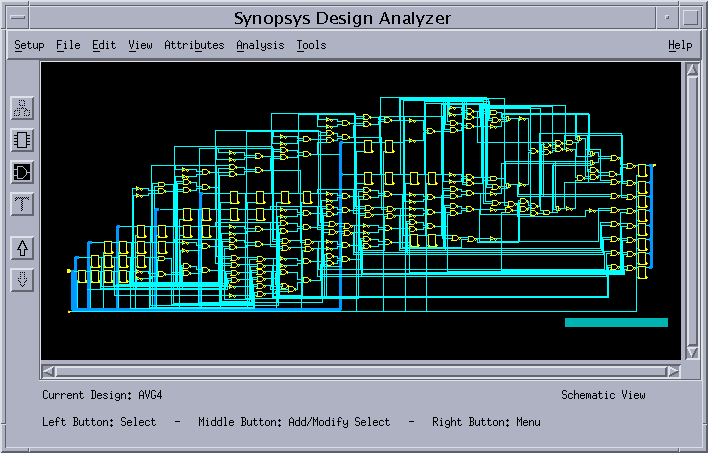Screen dimensions: 708x453
Task: Click the down arrow hierarchy button
Action: [22, 279]
